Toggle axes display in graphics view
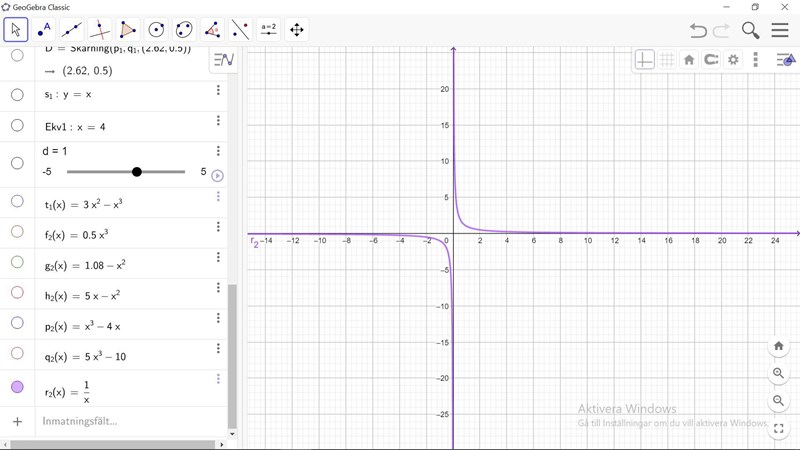 [x=645, y=60]
